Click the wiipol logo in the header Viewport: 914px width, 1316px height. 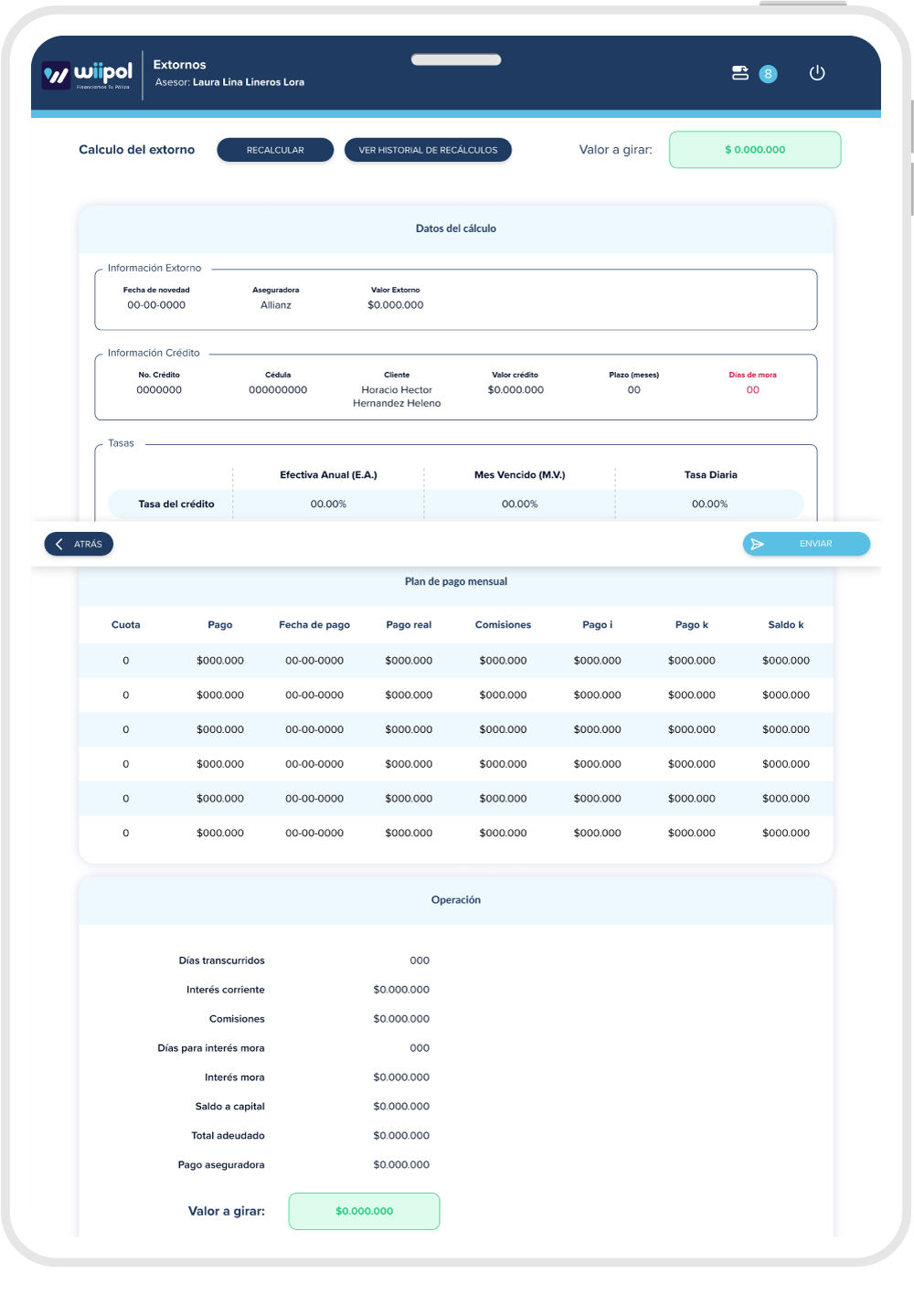click(88, 75)
